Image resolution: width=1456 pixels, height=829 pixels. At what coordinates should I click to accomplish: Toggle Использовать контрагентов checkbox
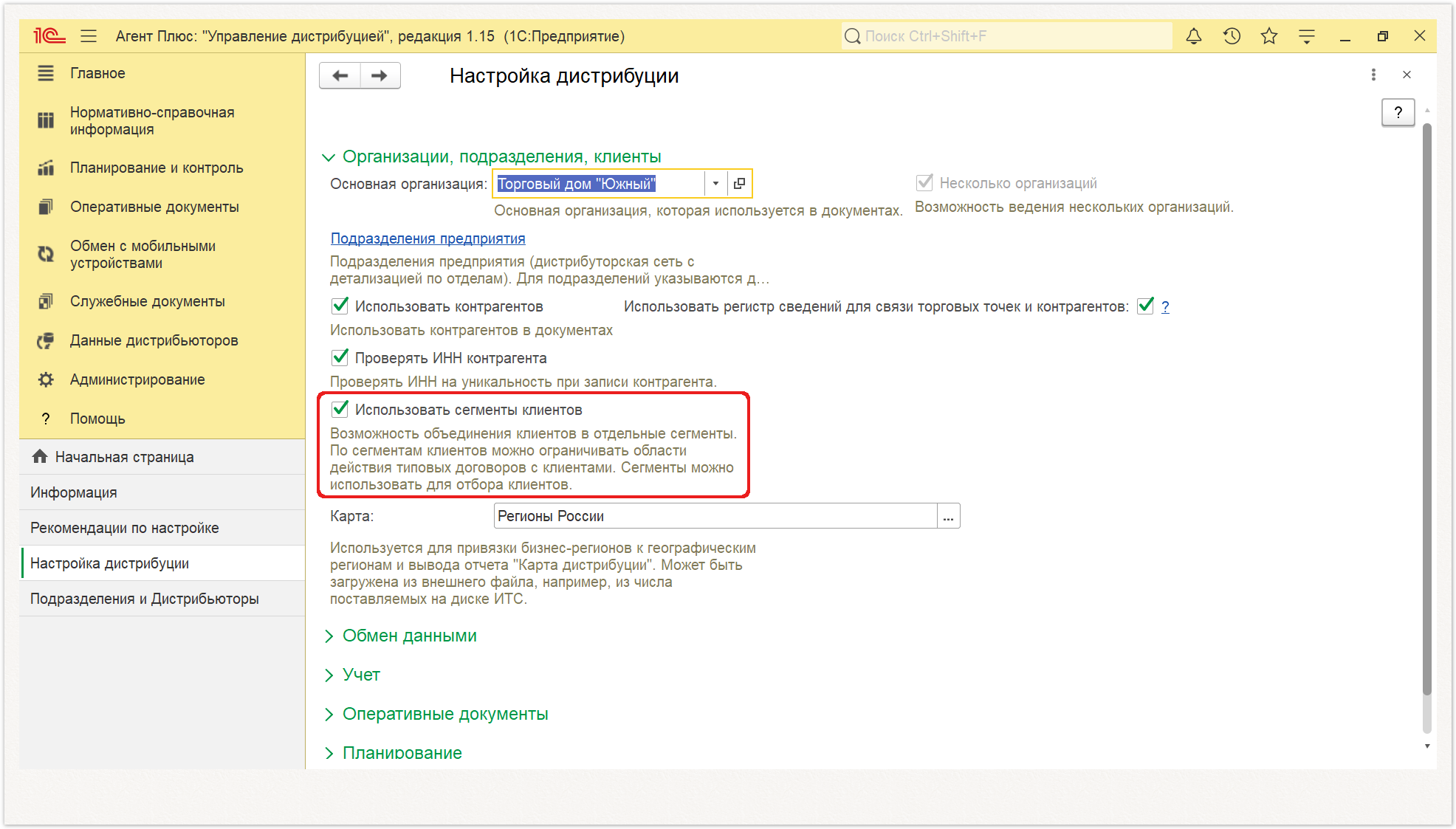[x=340, y=306]
